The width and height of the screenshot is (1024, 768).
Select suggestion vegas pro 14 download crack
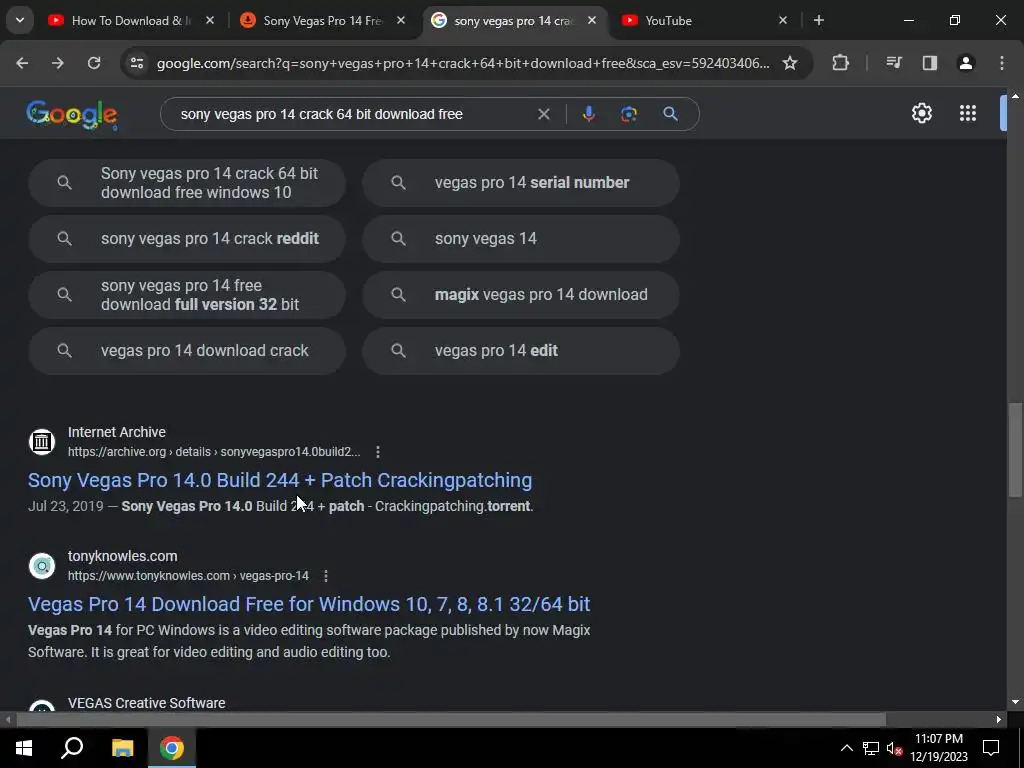pos(187,351)
